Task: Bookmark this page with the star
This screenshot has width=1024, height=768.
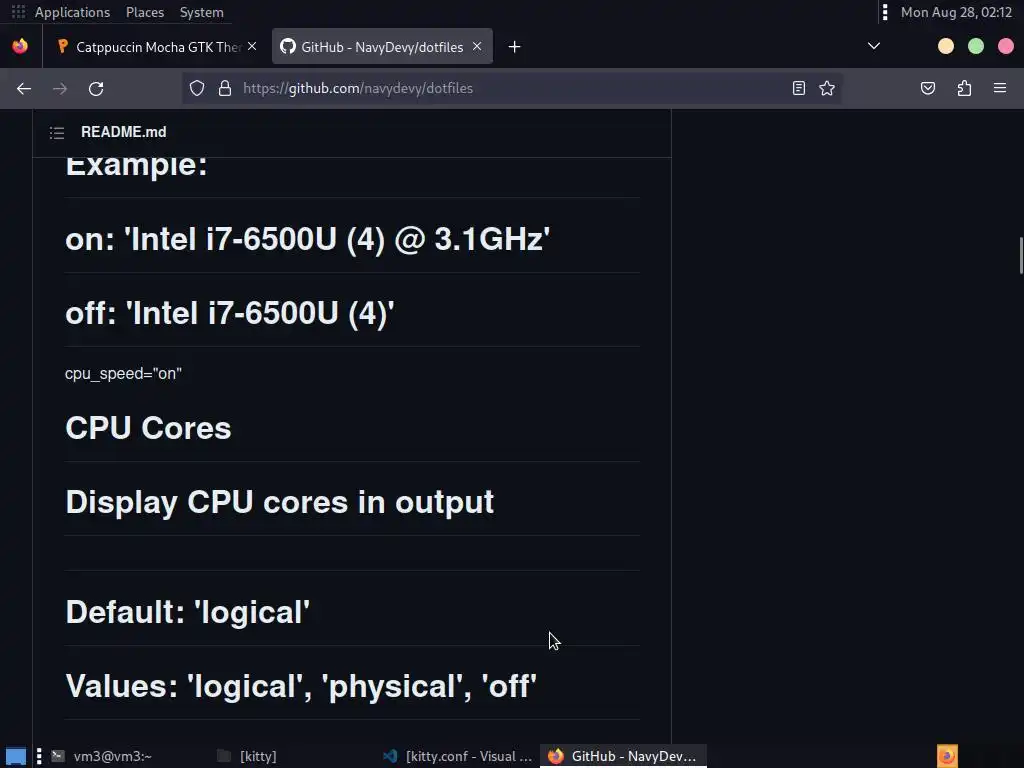Action: (827, 88)
